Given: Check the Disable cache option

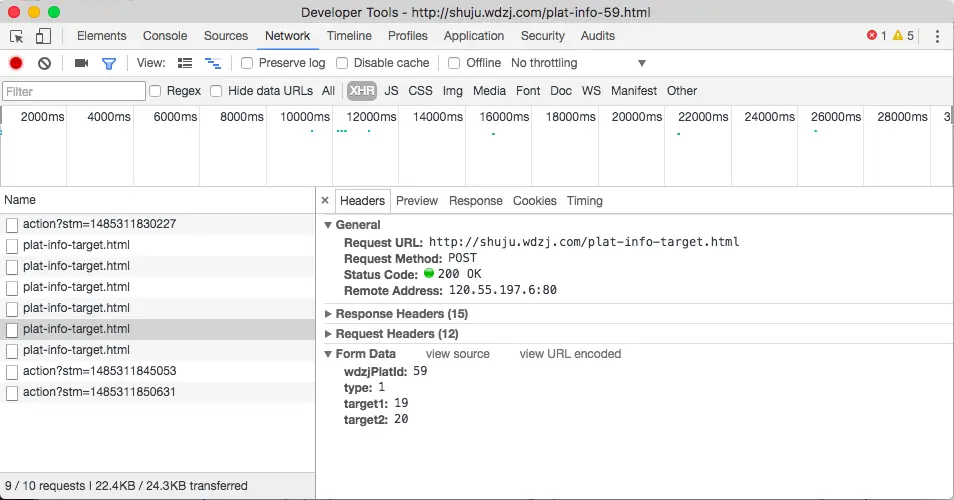Looking at the screenshot, I should (x=342, y=63).
